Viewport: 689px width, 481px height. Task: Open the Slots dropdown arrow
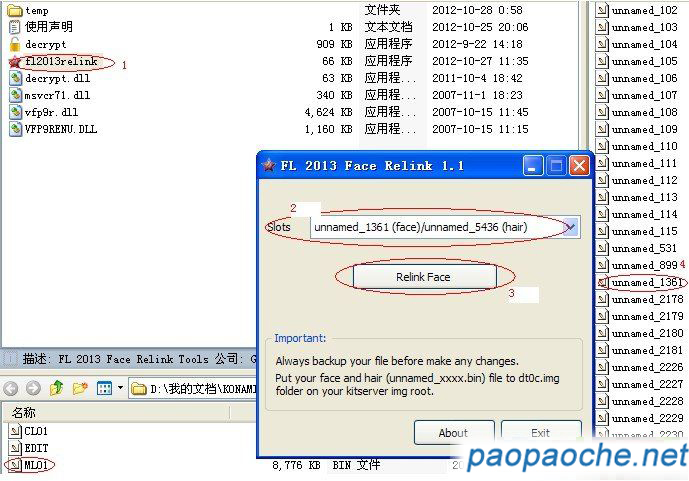click(571, 228)
